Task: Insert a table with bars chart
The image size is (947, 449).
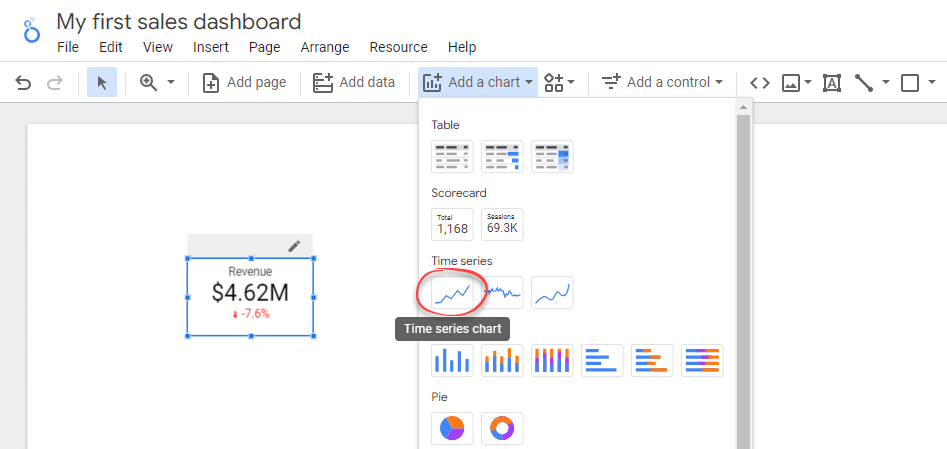Action: coord(502,157)
